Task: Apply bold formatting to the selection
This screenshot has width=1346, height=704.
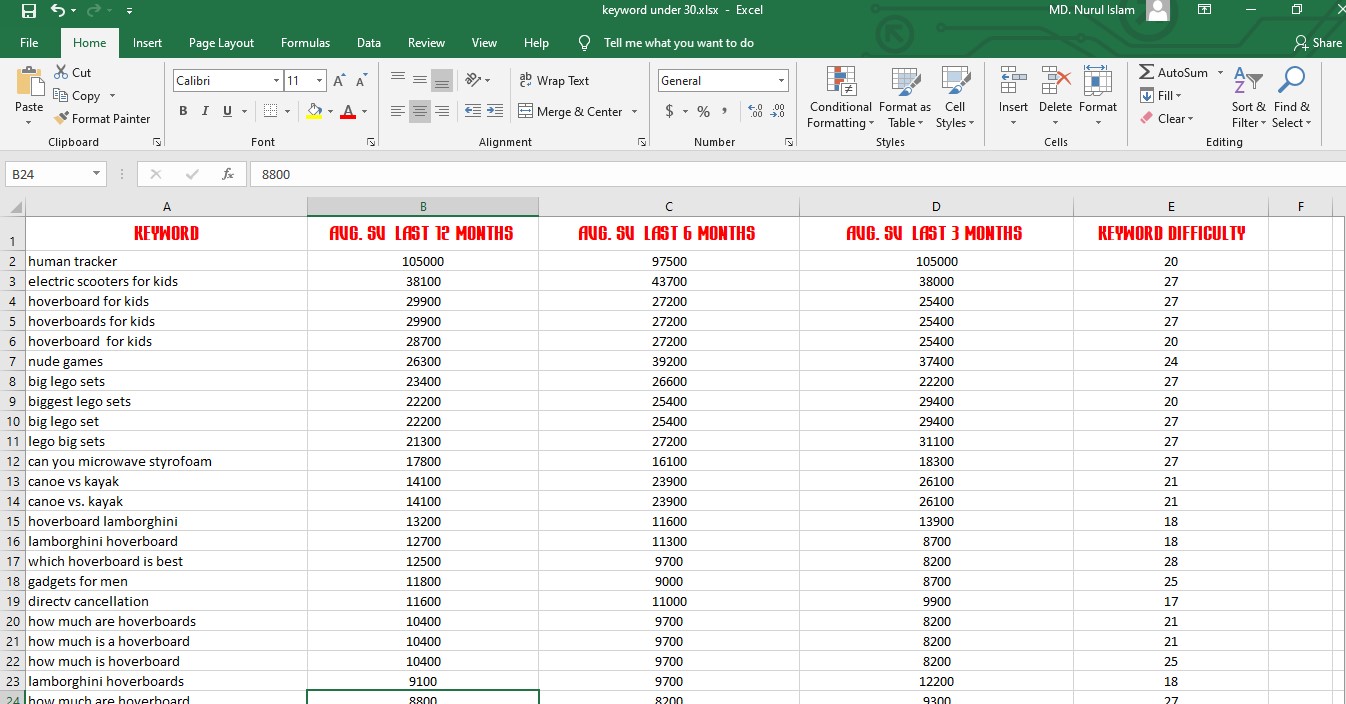Action: (x=183, y=110)
